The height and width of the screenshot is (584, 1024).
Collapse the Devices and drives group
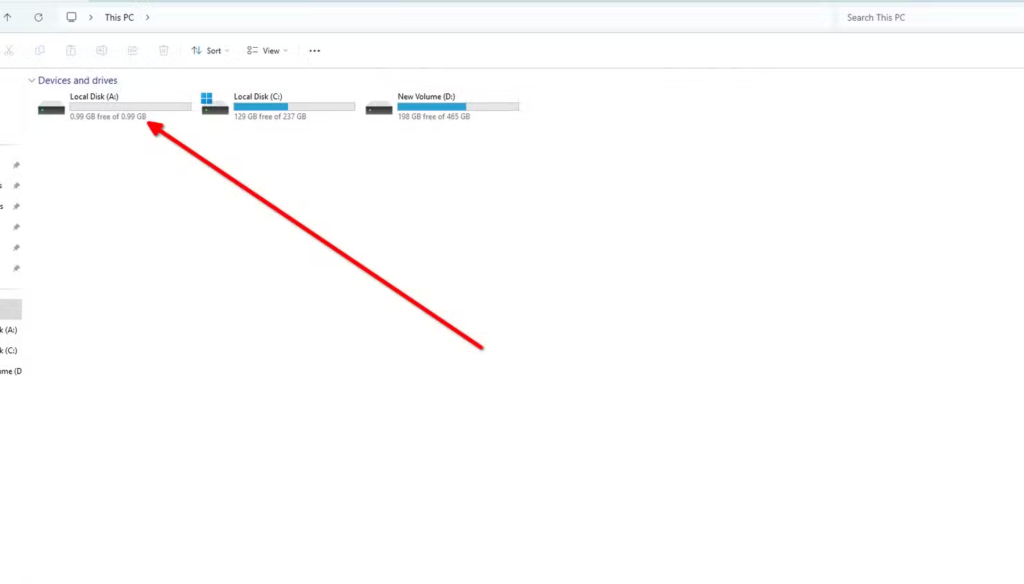[x=32, y=80]
